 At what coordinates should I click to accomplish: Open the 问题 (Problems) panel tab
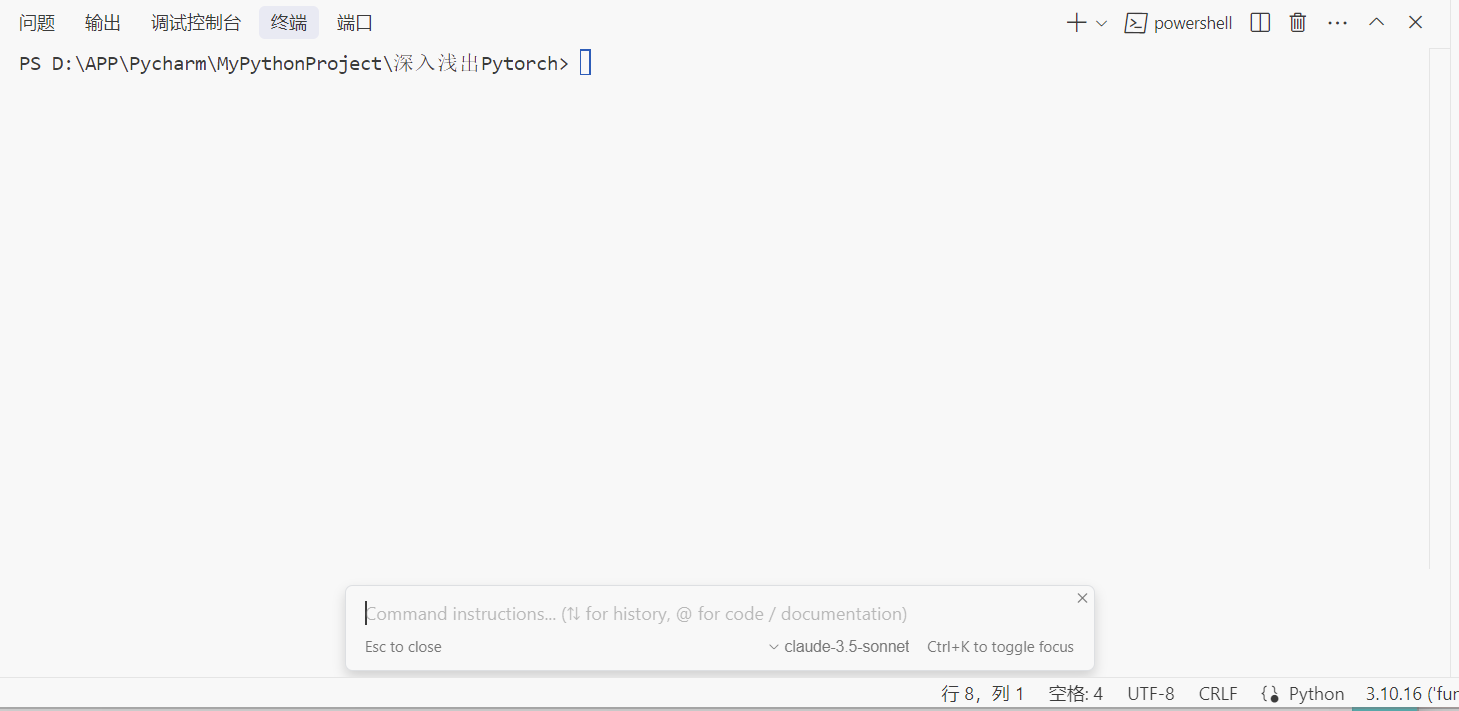point(37,23)
